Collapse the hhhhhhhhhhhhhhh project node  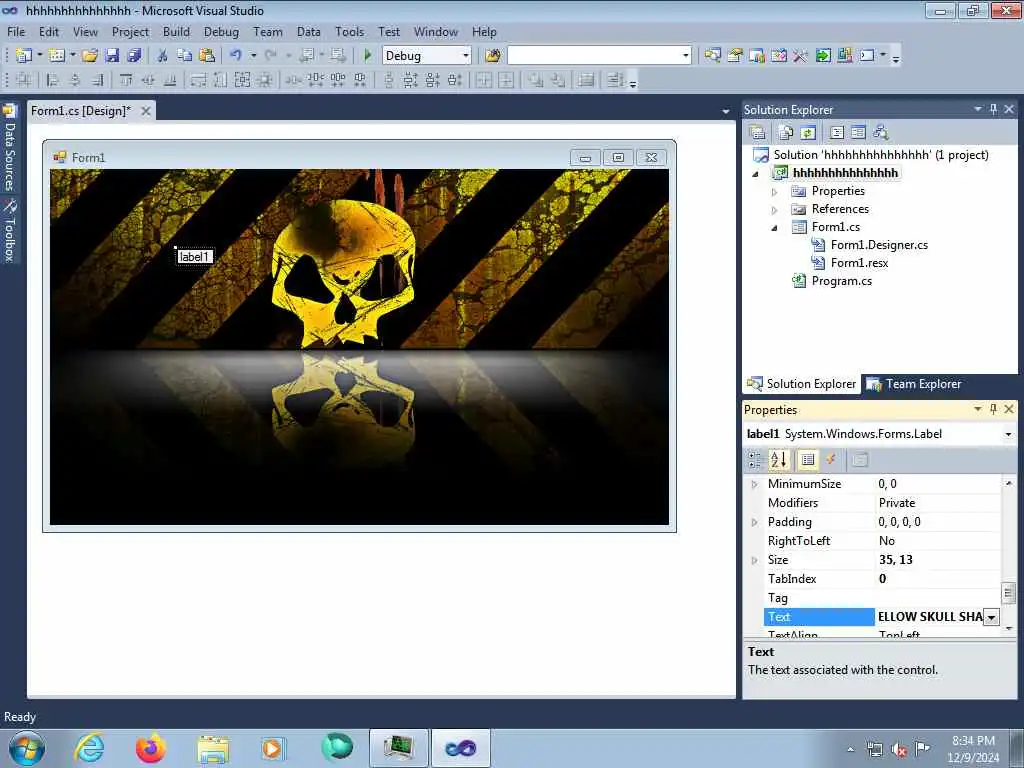click(756, 174)
